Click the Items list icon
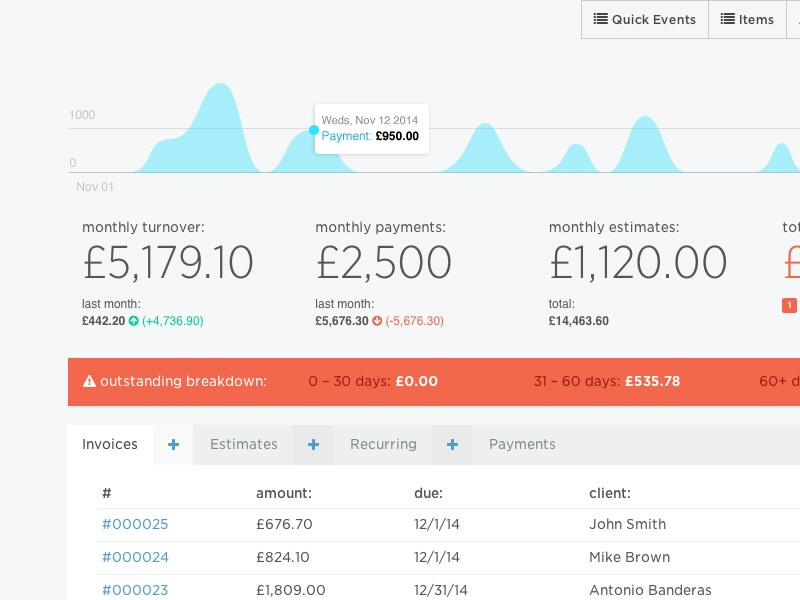The height and width of the screenshot is (600, 800). 727,19
